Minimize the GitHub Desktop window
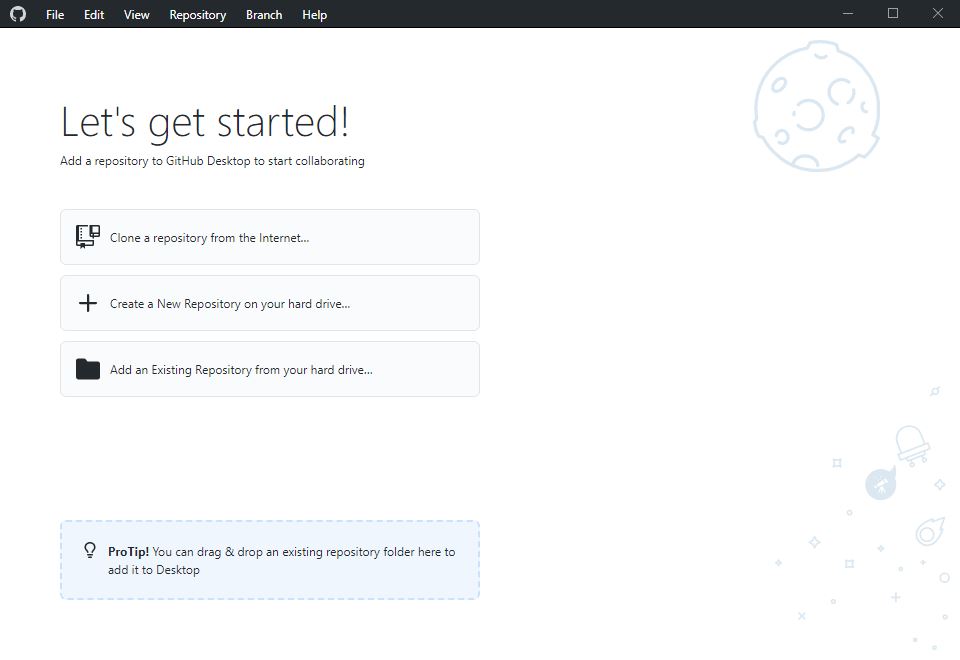This screenshot has width=960, height=660. click(848, 13)
